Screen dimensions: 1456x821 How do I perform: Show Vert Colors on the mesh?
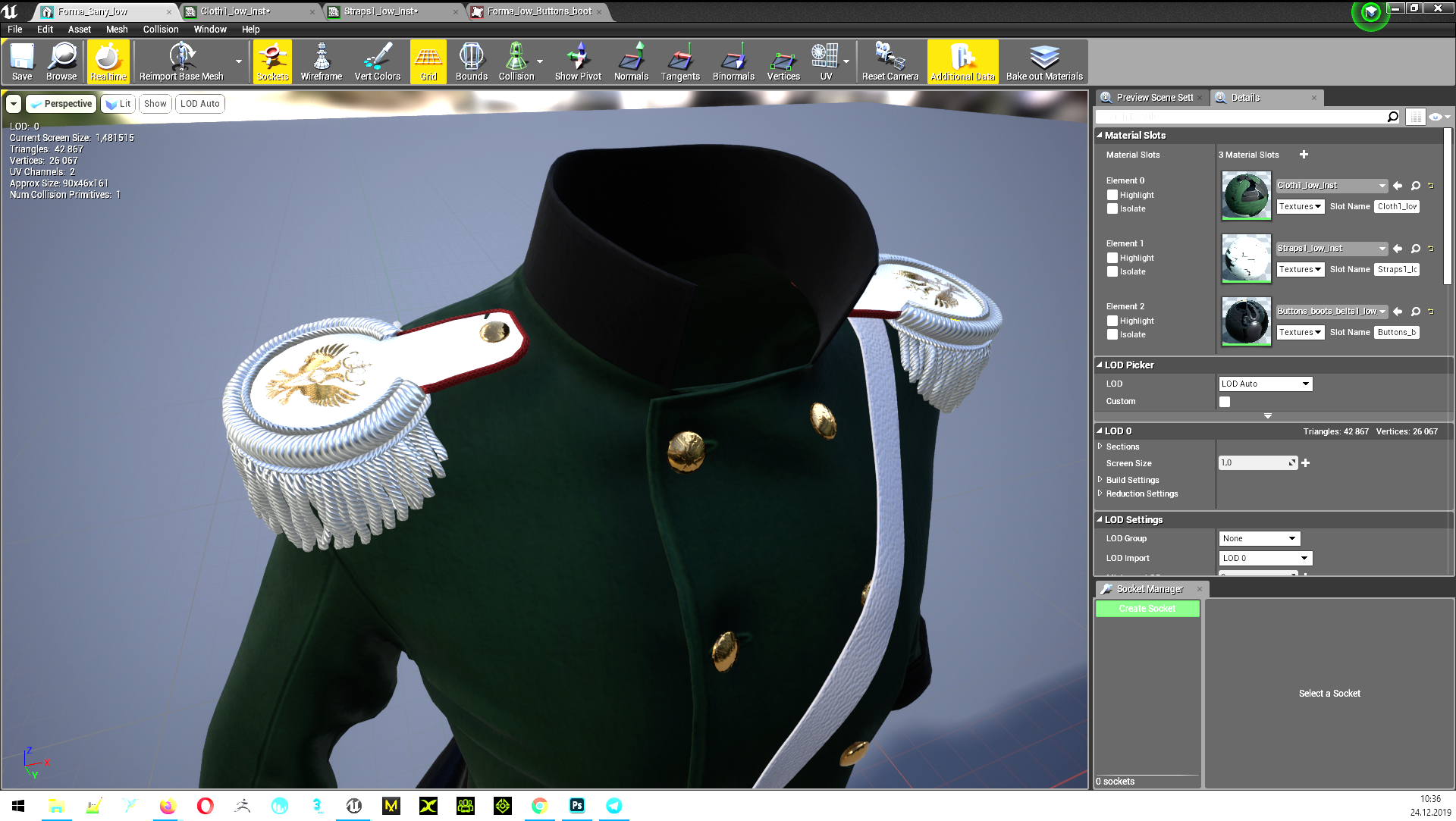tap(378, 61)
